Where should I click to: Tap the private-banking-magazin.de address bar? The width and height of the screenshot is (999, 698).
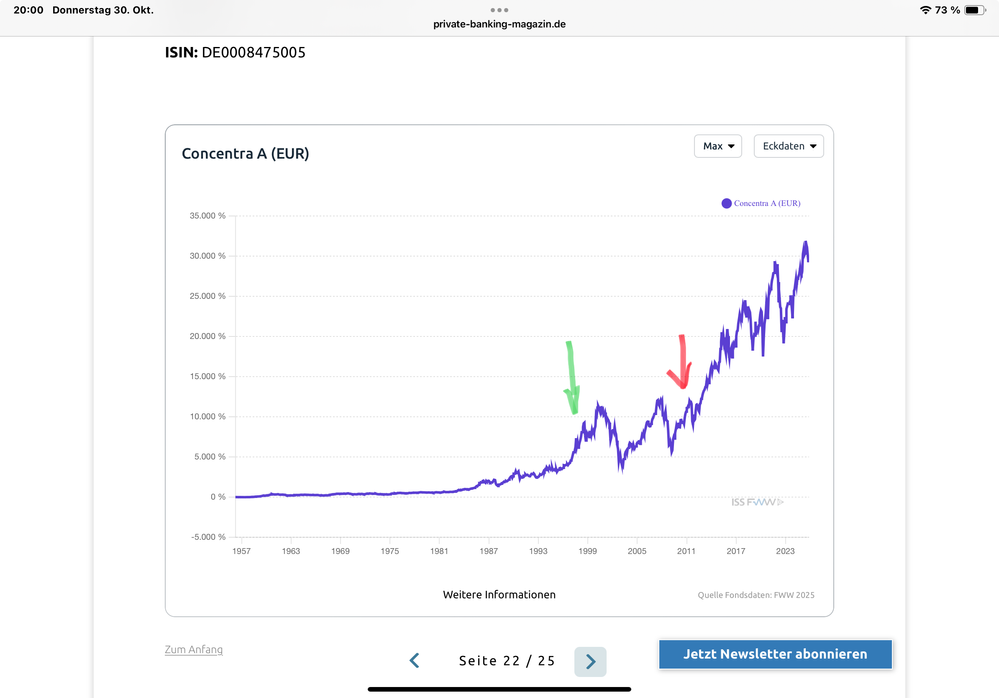coord(499,24)
